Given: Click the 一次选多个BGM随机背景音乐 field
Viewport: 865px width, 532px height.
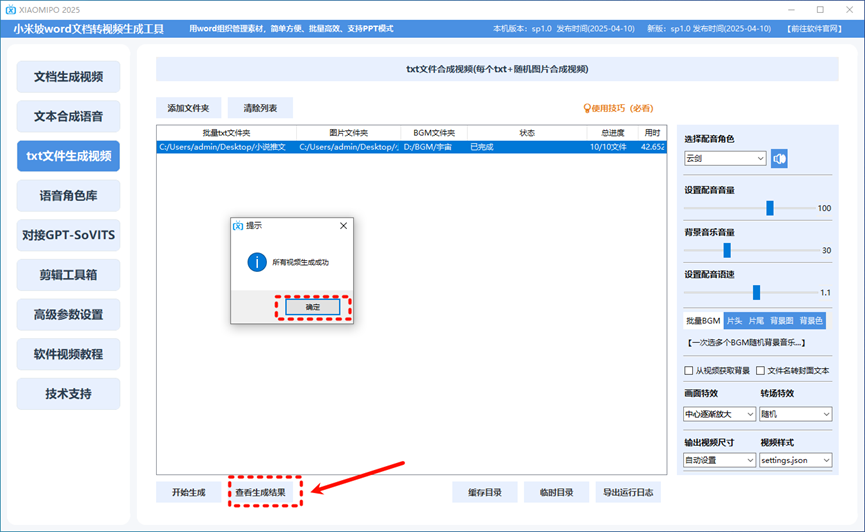Looking at the screenshot, I should [746, 343].
